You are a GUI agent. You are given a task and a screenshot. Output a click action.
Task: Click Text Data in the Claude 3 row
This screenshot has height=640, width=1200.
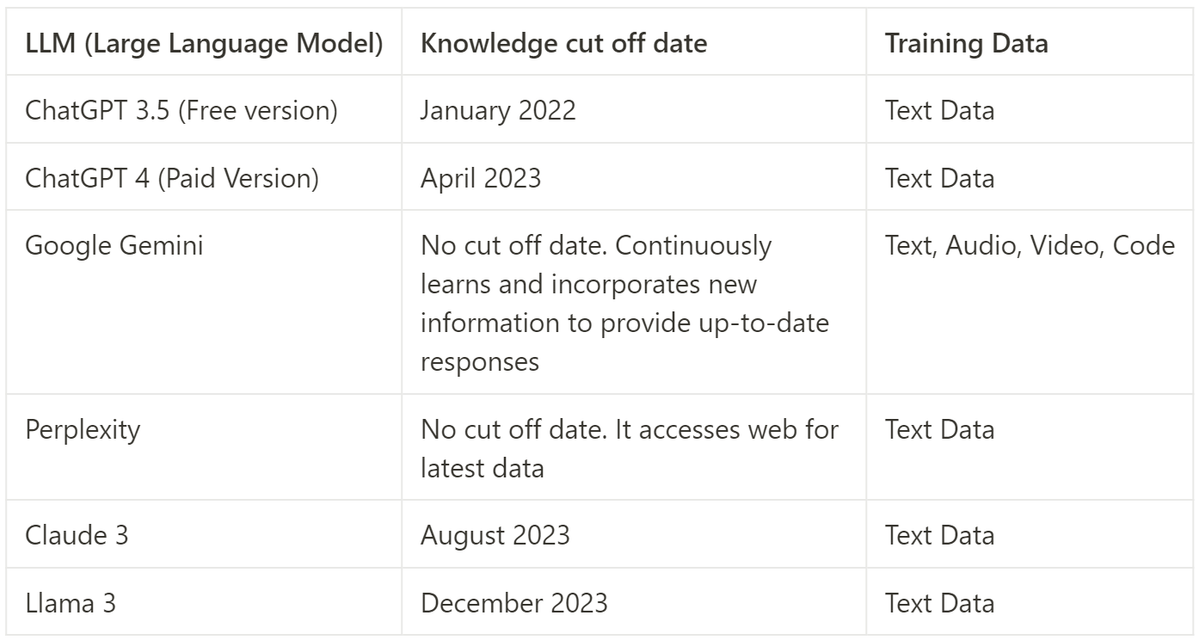[939, 535]
